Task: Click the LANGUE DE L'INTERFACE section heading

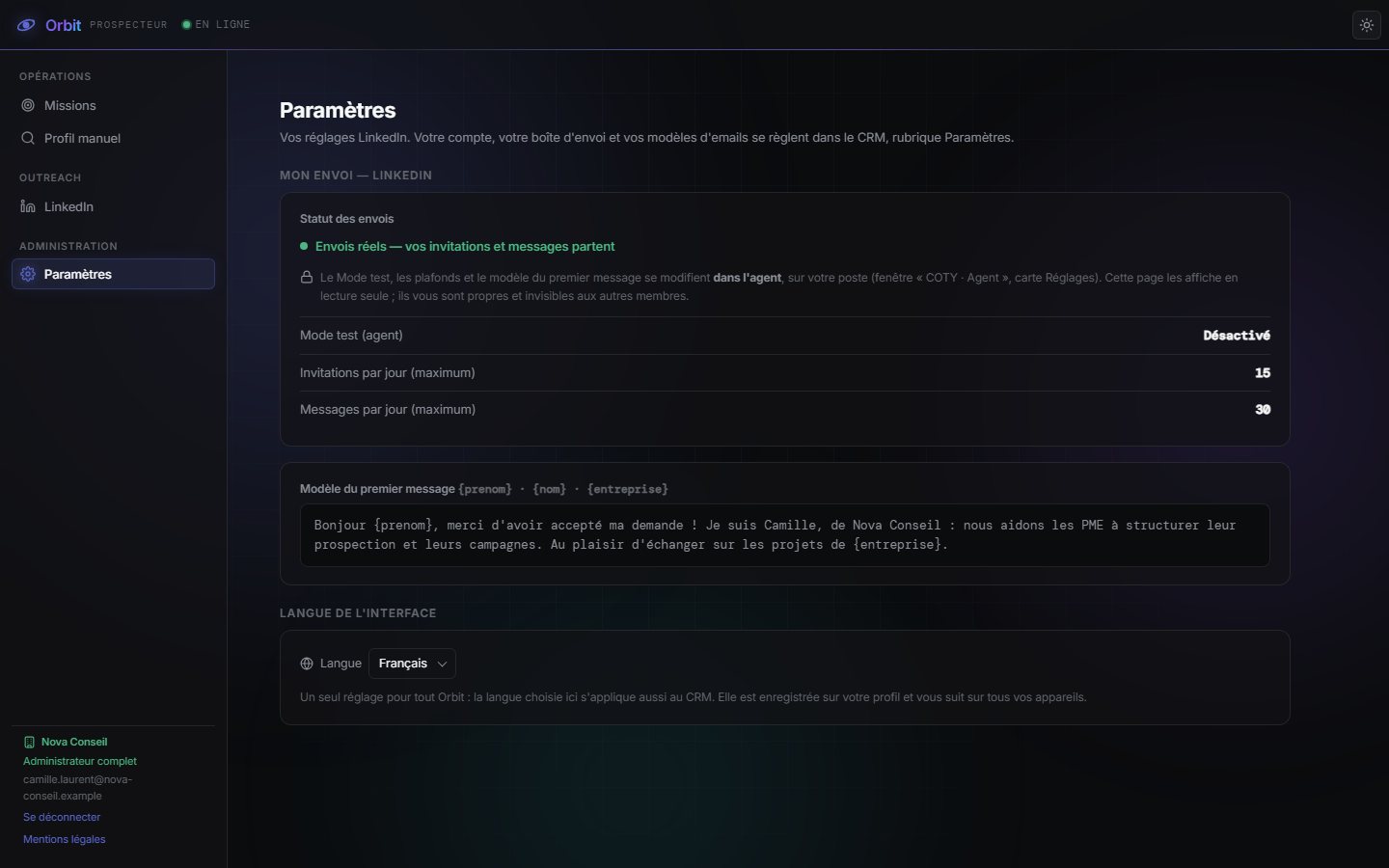Action: pyautogui.click(x=358, y=613)
